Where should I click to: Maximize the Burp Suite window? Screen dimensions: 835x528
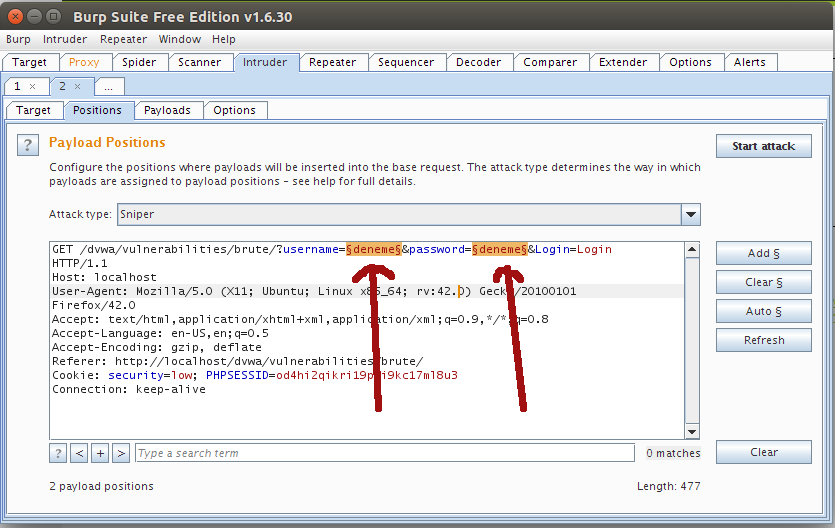click(53, 16)
